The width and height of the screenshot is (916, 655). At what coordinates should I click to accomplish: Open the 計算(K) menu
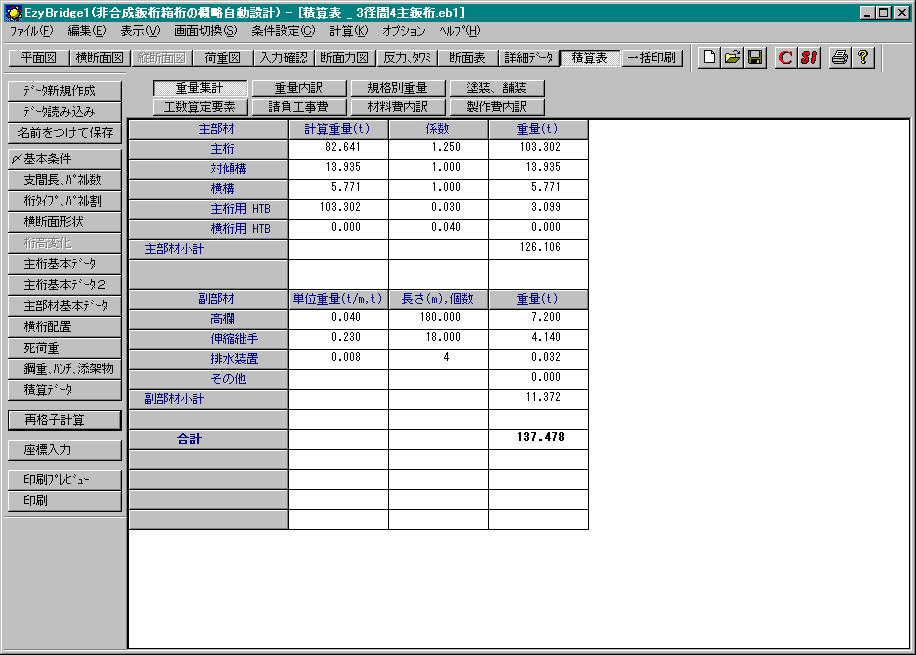click(x=349, y=31)
